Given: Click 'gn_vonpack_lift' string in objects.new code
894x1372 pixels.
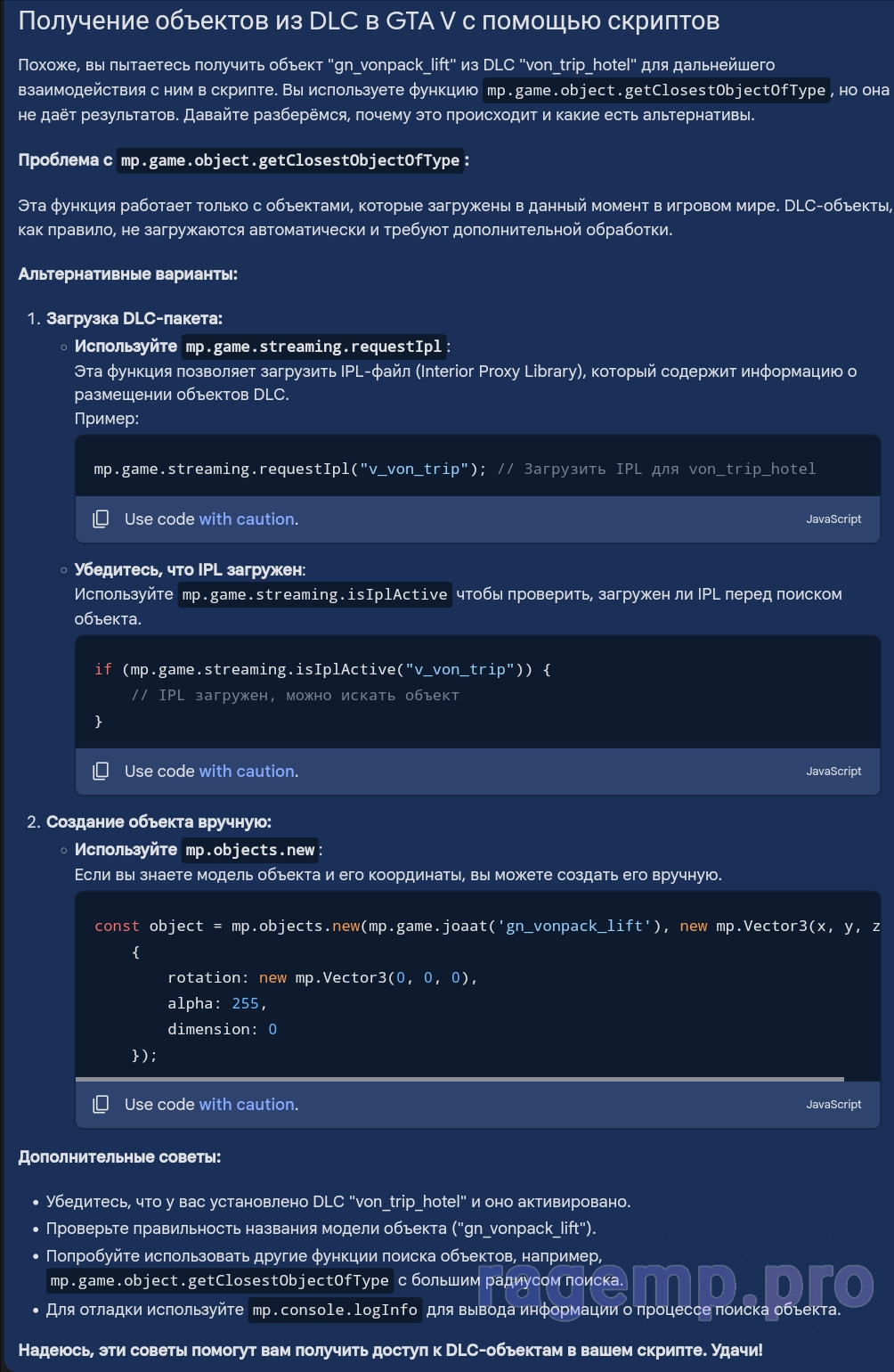Looking at the screenshot, I should pos(574,926).
